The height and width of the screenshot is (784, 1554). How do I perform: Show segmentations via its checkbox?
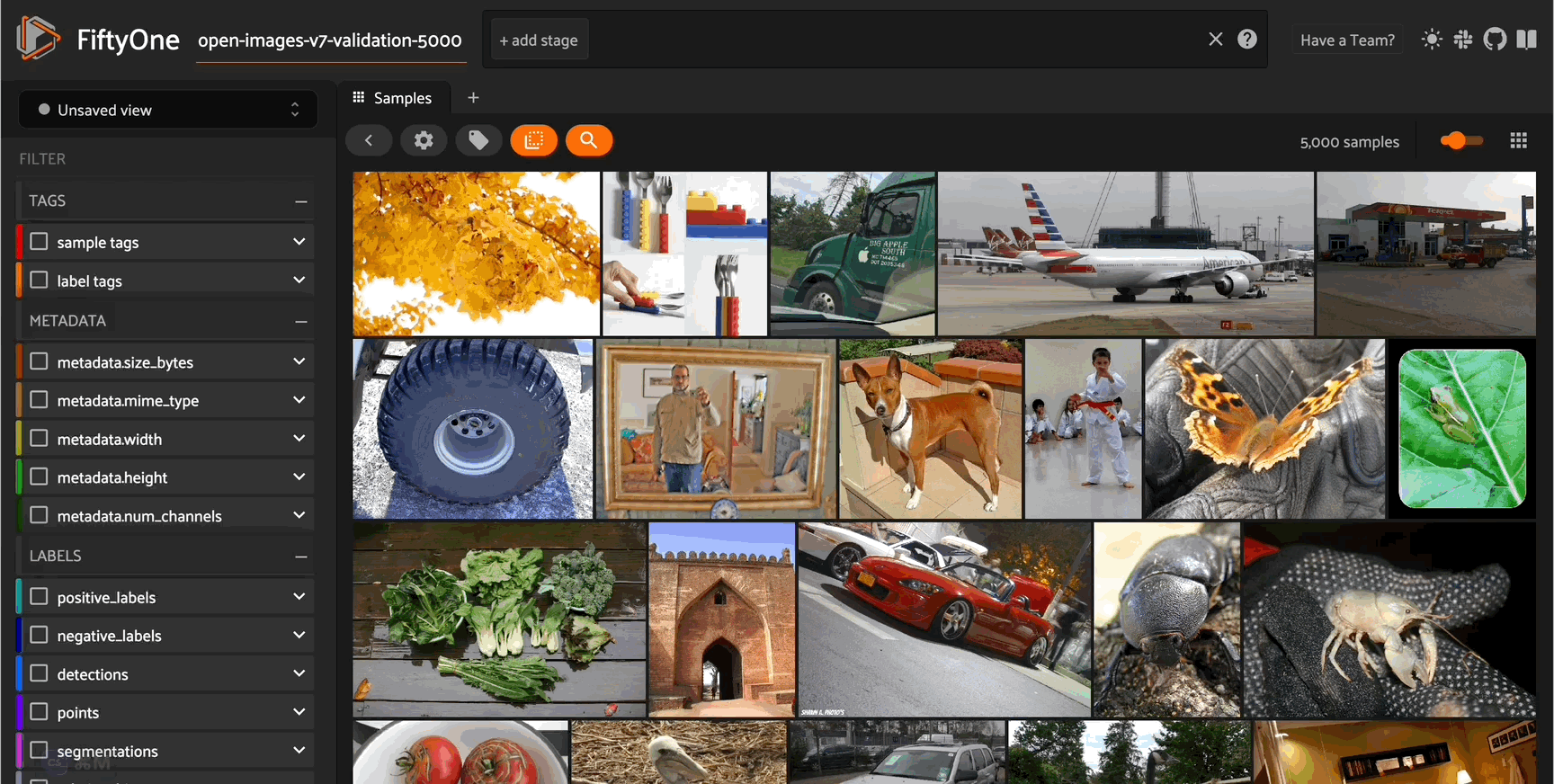coord(39,750)
